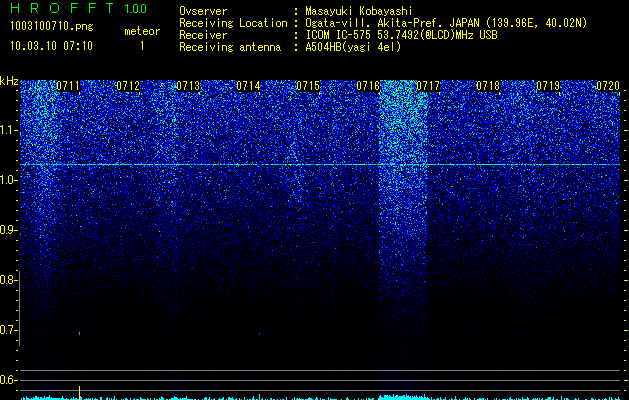This screenshot has height=400, width=629.
Task: Click the 0717 time marker
Action: (428, 86)
